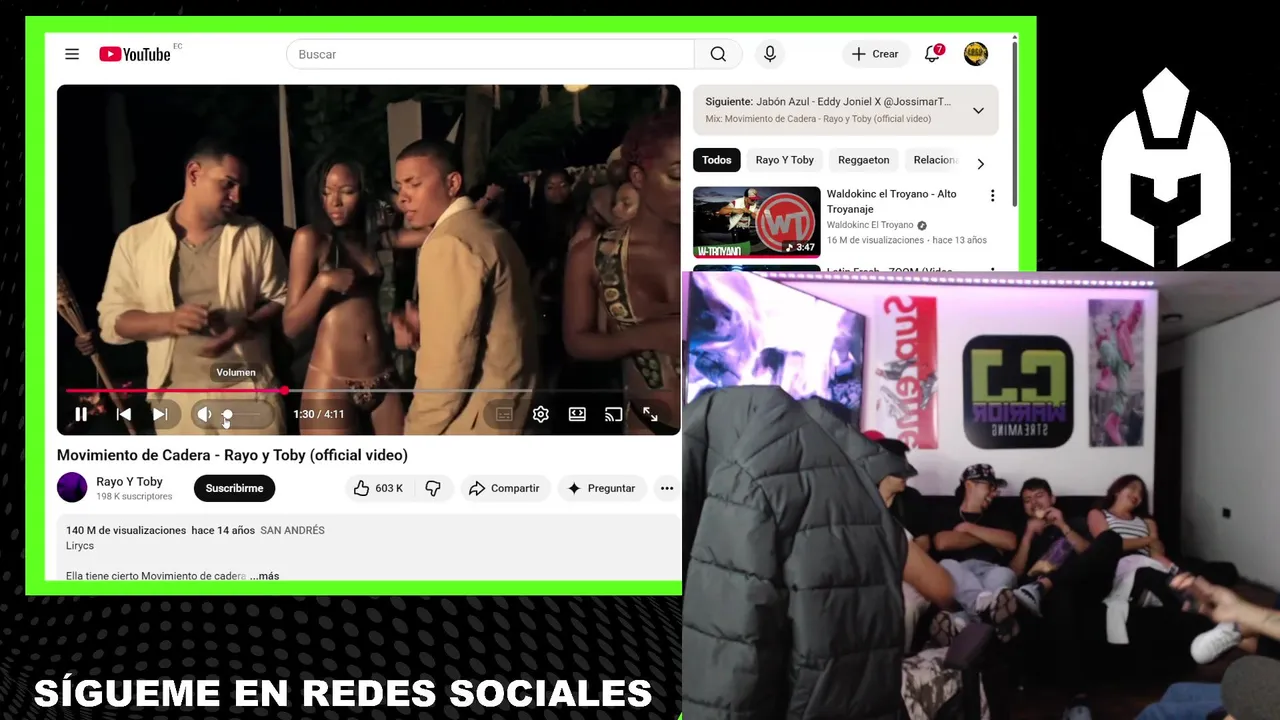
Task: Click the Suscribirme button
Action: 234,488
